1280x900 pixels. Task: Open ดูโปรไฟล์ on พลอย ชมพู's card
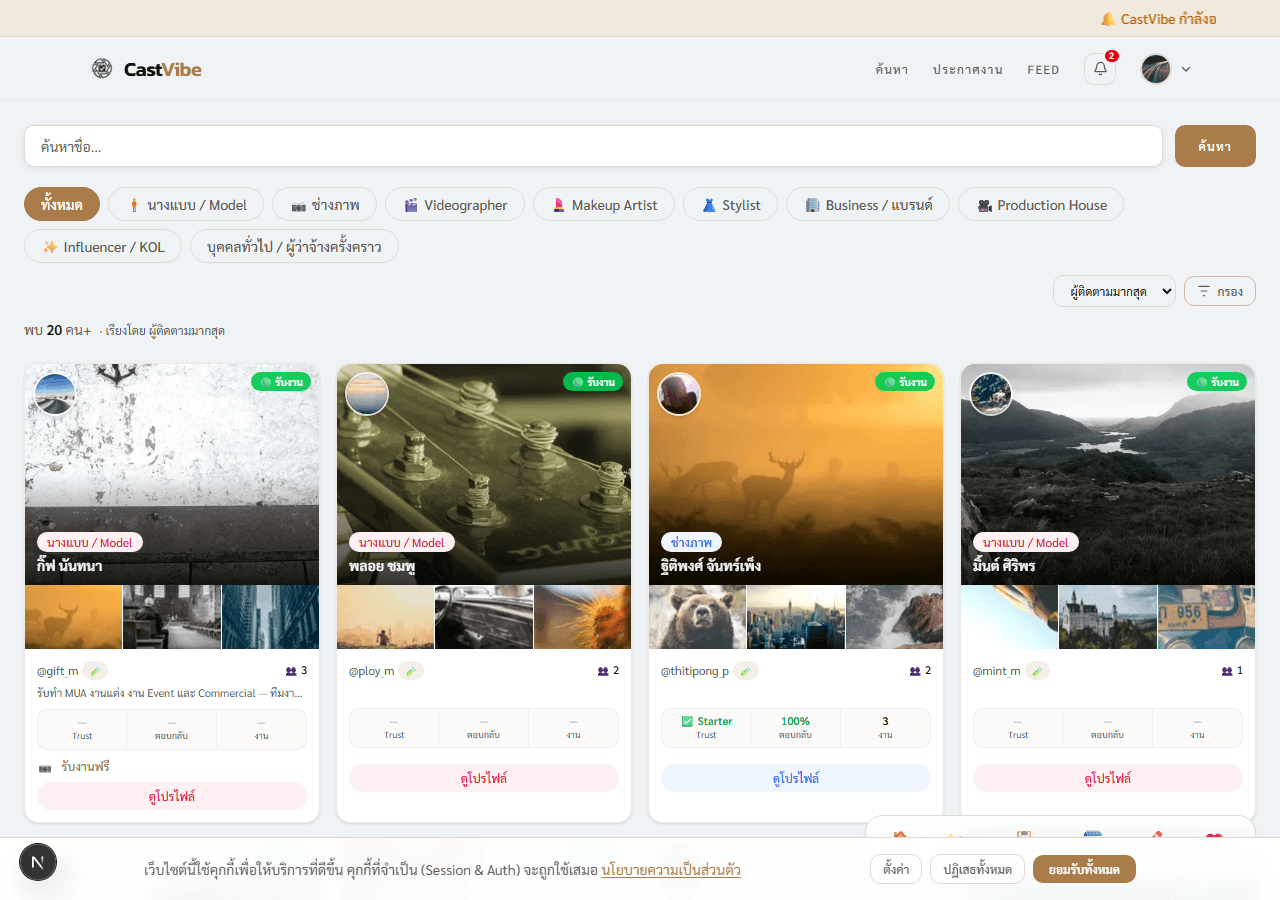click(x=484, y=778)
